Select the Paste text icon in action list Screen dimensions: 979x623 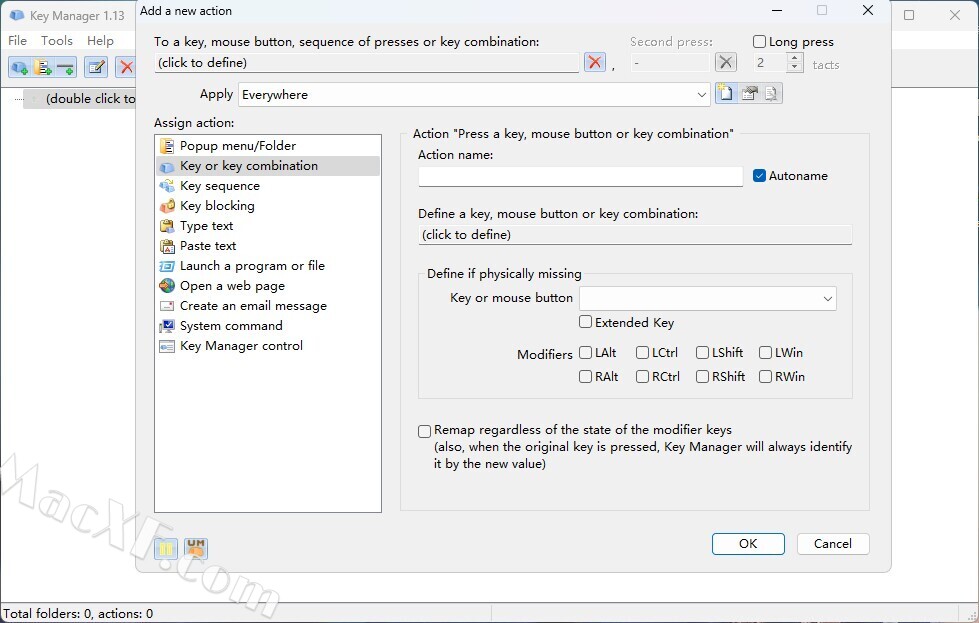click(x=167, y=246)
